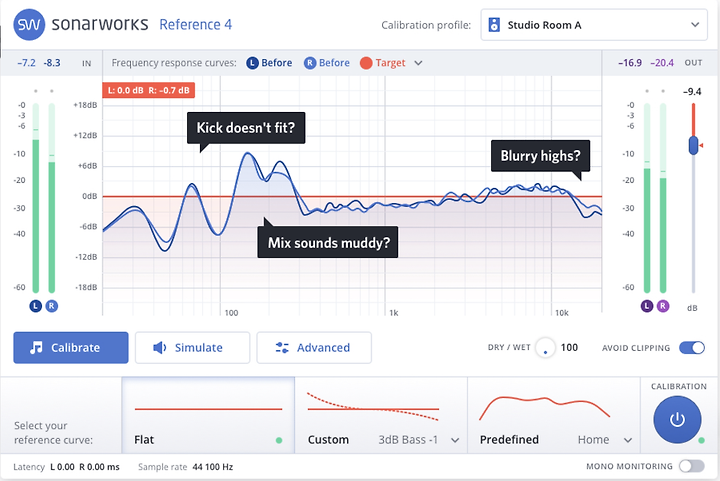
Task: Click the input R channel badge
Action: pos(51,306)
